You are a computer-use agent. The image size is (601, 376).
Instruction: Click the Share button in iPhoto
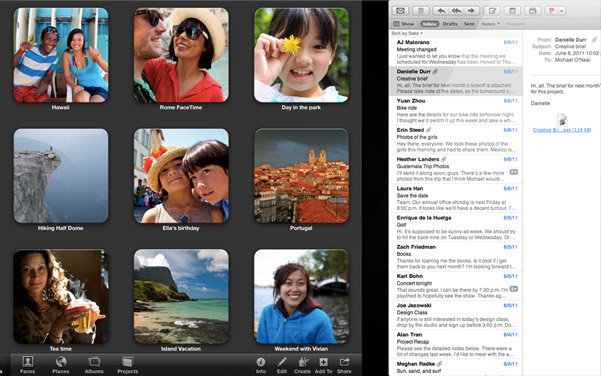pyautogui.click(x=344, y=365)
